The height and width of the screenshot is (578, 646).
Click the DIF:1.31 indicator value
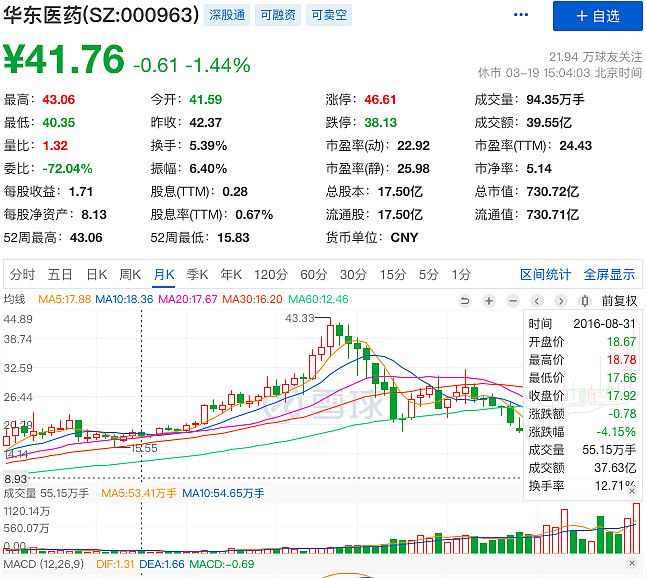point(115,564)
